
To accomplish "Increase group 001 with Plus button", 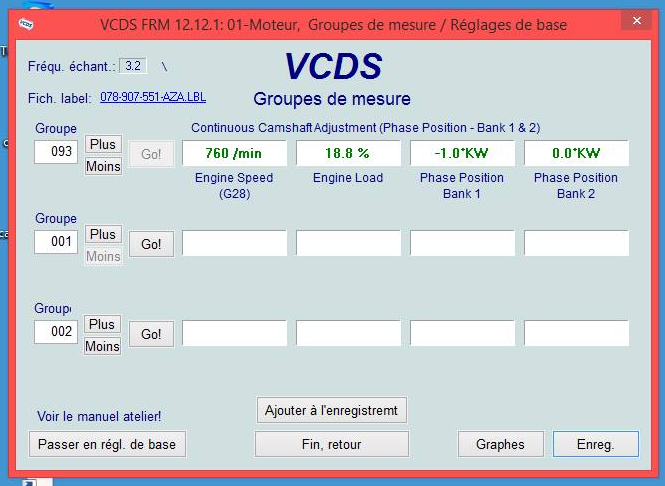I will click(x=103, y=234).
